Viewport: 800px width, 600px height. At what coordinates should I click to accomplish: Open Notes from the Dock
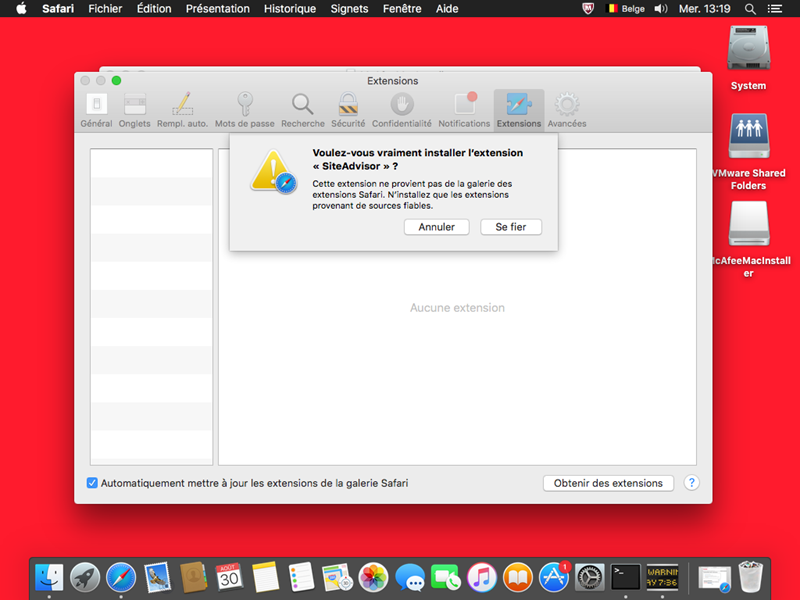pyautogui.click(x=265, y=578)
